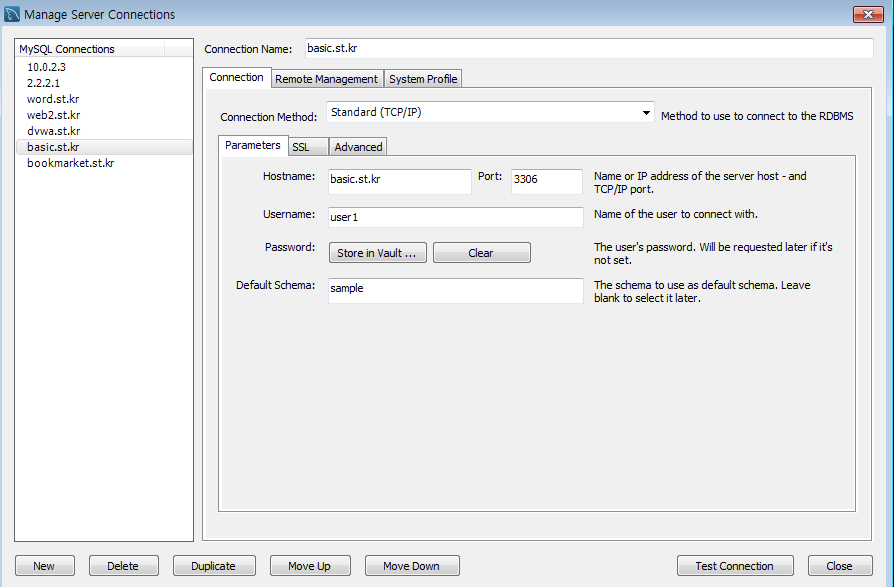
Task: Click the 'user's password' description text
Action: click(713, 254)
